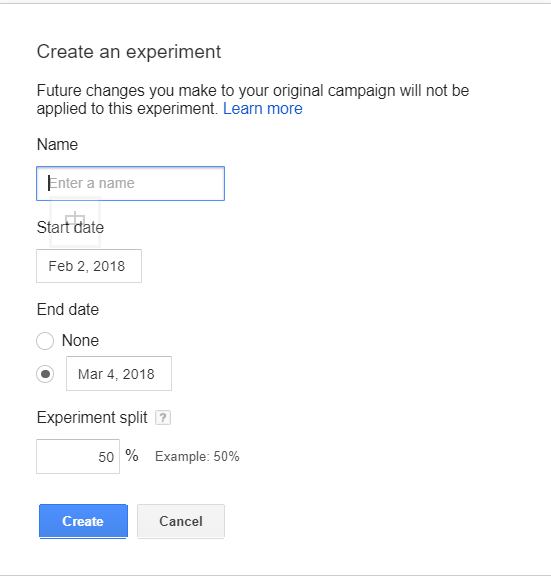The height and width of the screenshot is (576, 551).
Task: Click the Example: 50% hint text
Action: [197, 457]
